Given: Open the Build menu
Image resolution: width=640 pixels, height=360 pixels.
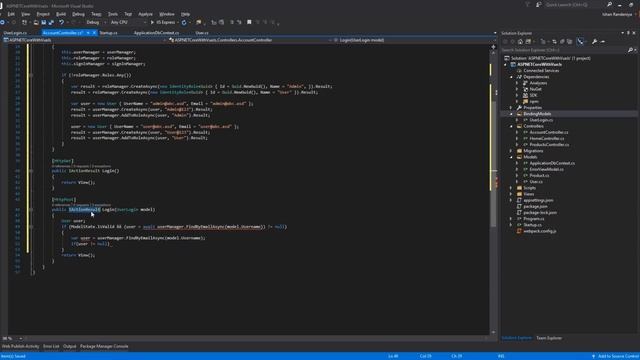Looking at the screenshot, I should (61, 14).
